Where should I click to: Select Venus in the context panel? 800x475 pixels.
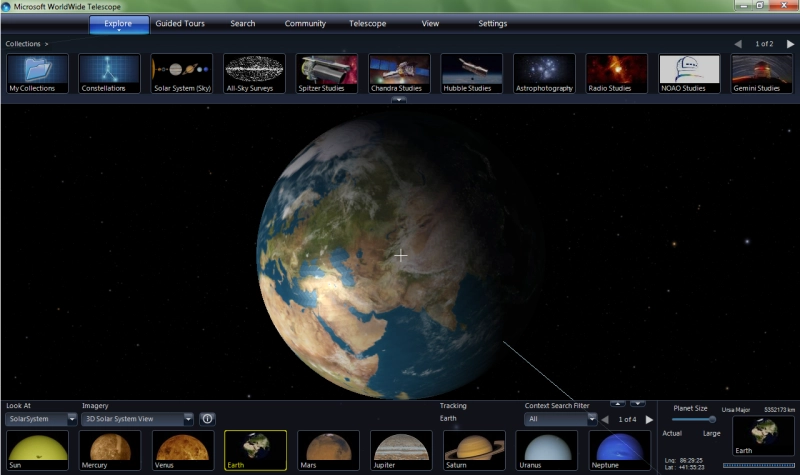coord(183,450)
